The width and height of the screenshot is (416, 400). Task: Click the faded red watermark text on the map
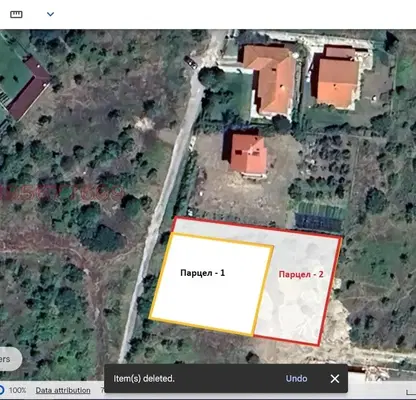[x=62, y=193]
